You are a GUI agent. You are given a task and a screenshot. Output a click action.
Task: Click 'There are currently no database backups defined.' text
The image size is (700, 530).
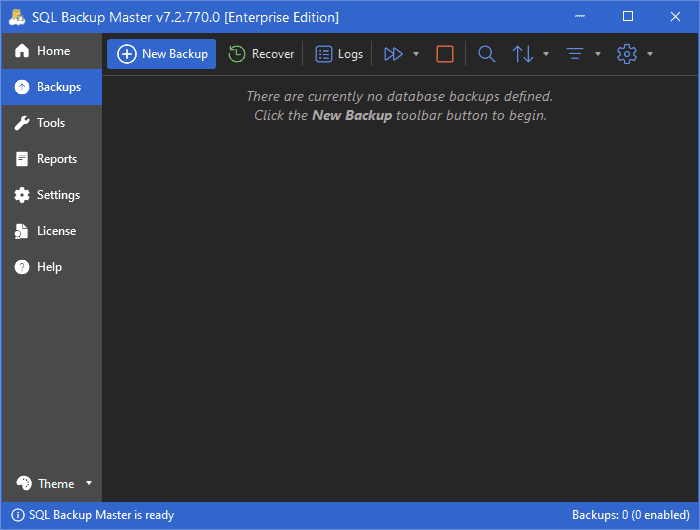[x=400, y=96]
